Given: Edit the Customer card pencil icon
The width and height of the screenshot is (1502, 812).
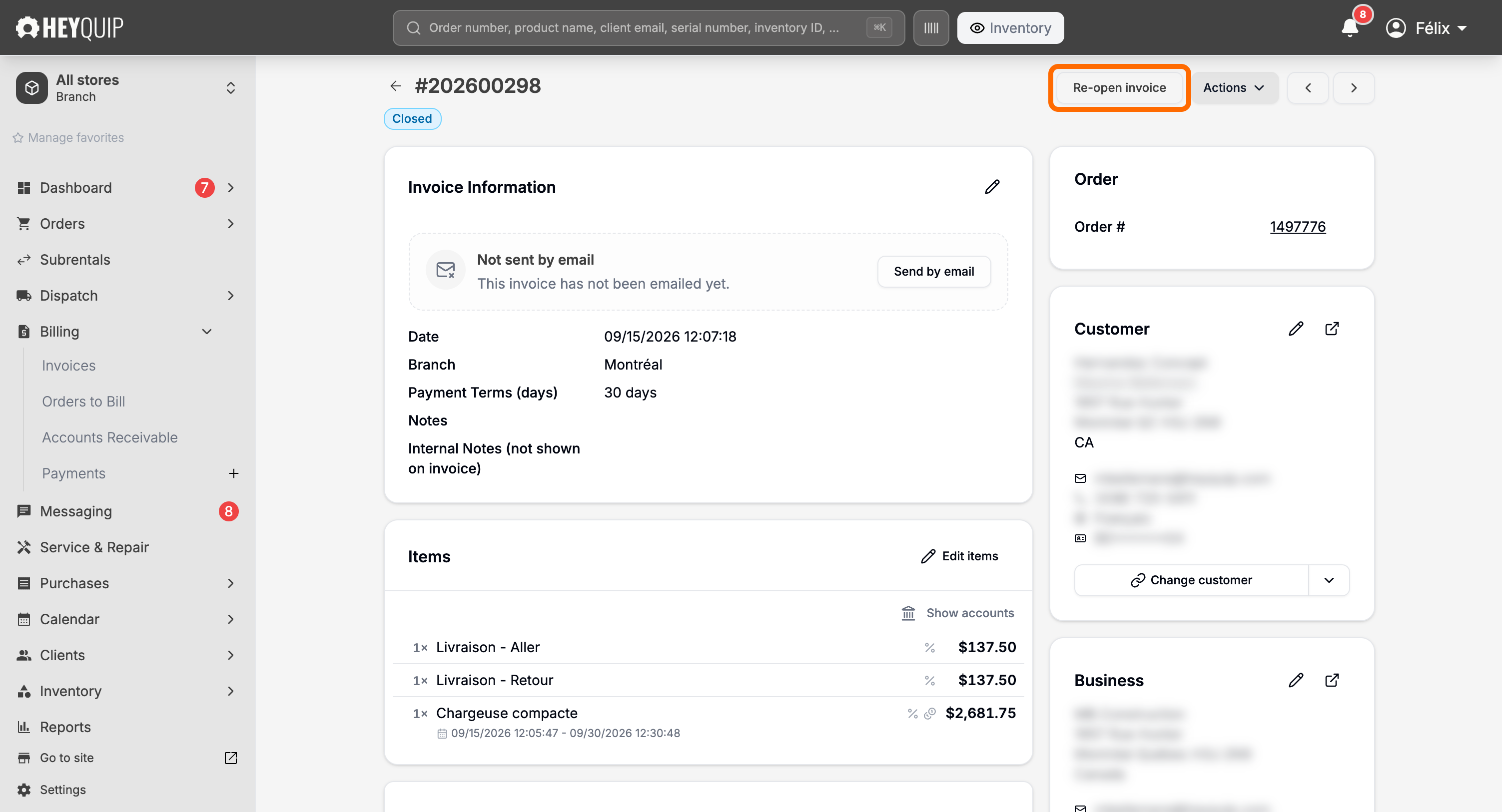Looking at the screenshot, I should tap(1296, 329).
